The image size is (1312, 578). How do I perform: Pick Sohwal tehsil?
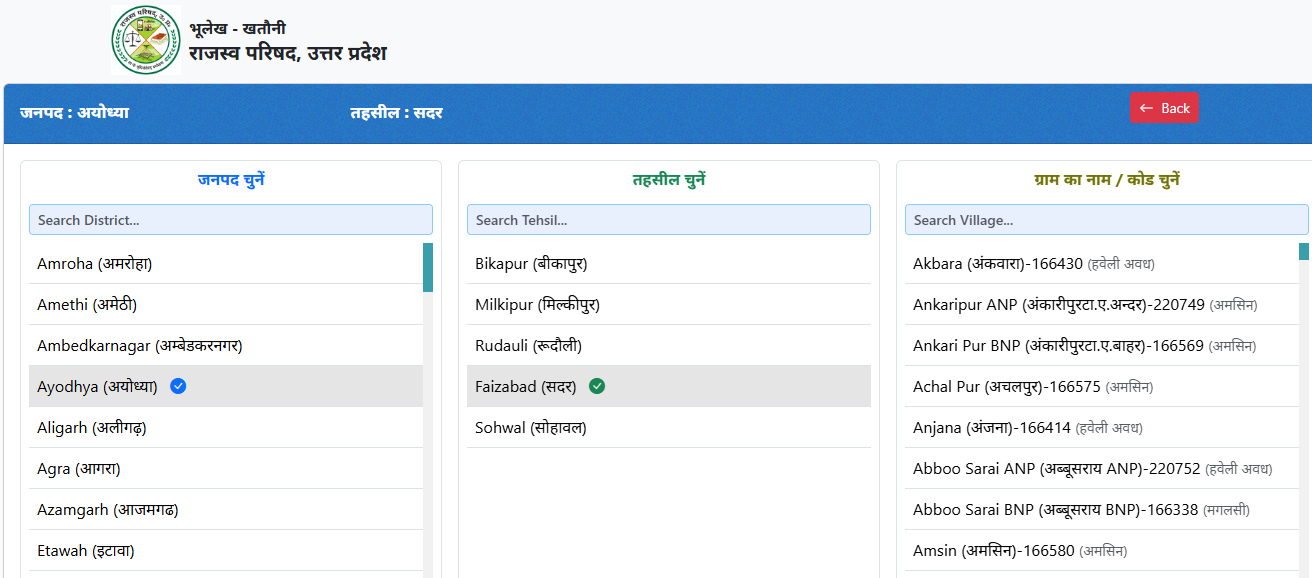[530, 428]
